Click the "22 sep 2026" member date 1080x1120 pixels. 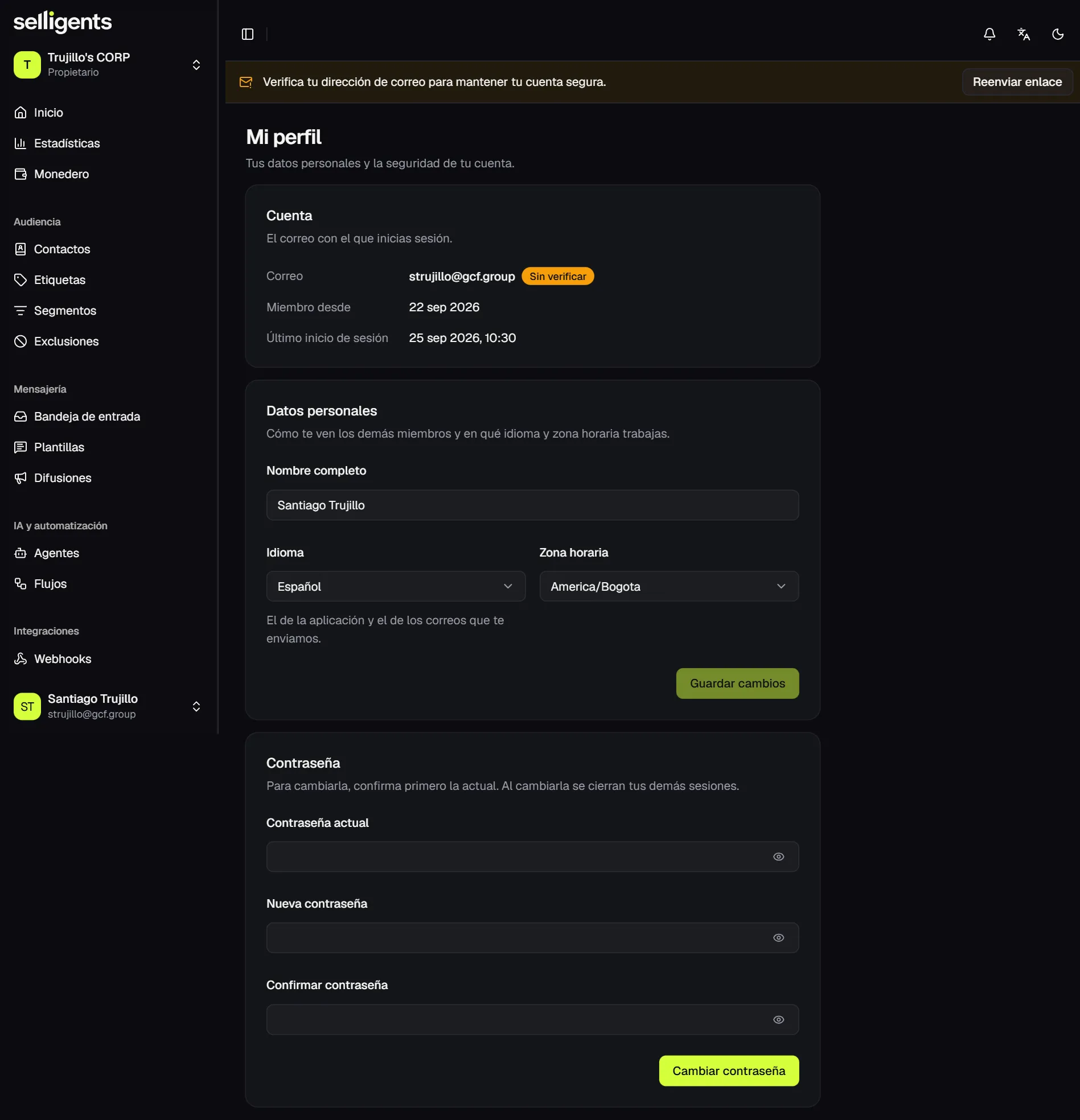(x=444, y=307)
